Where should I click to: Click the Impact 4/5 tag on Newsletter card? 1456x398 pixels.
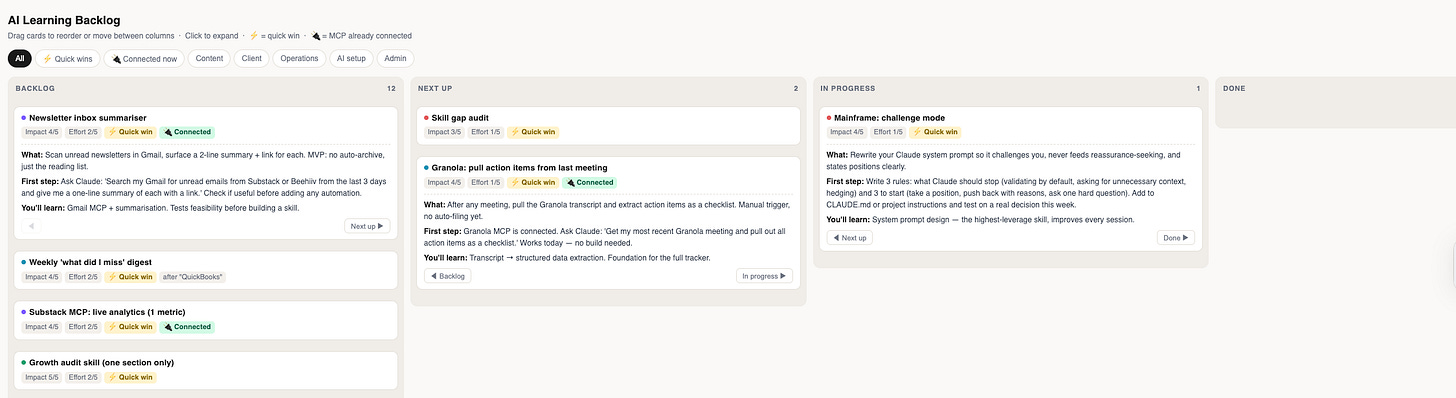click(x=40, y=132)
